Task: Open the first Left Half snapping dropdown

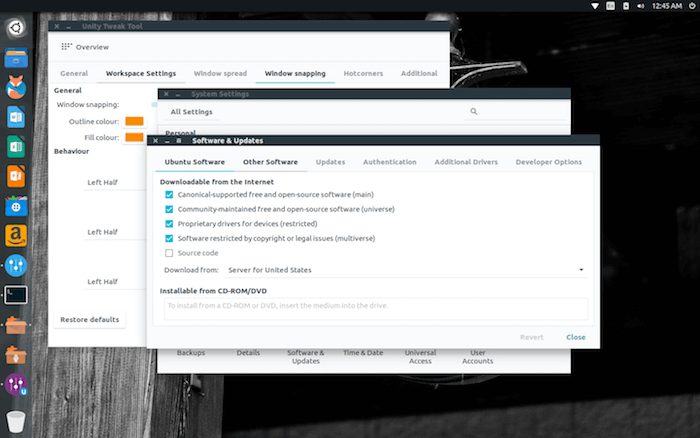Action: [115, 183]
